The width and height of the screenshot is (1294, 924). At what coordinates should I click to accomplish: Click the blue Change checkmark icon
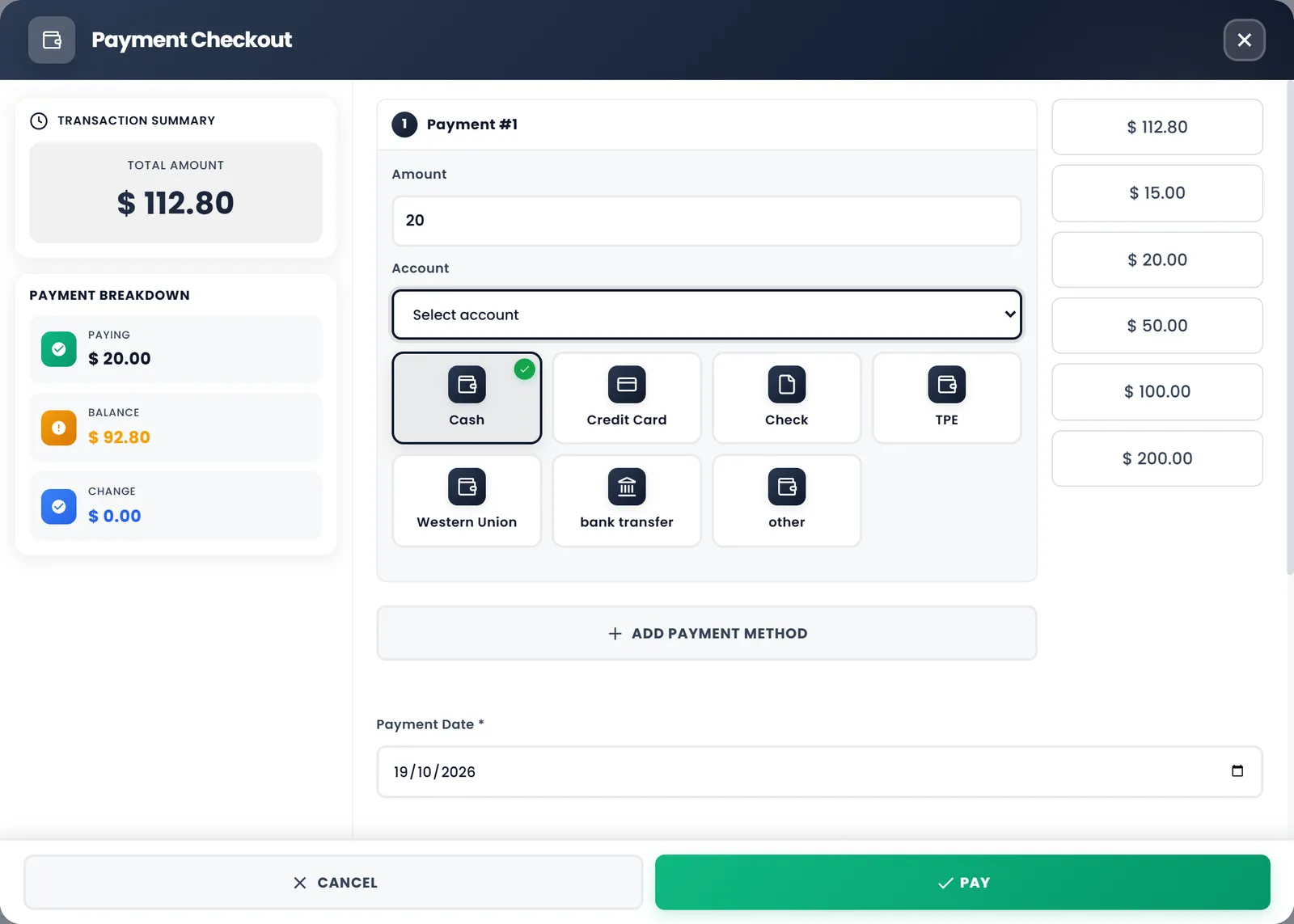[58, 507]
